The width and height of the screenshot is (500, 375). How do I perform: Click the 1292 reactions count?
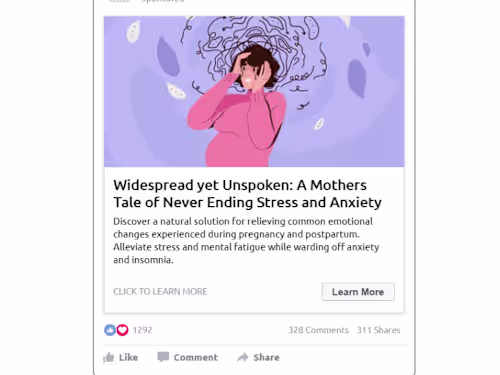coord(142,330)
